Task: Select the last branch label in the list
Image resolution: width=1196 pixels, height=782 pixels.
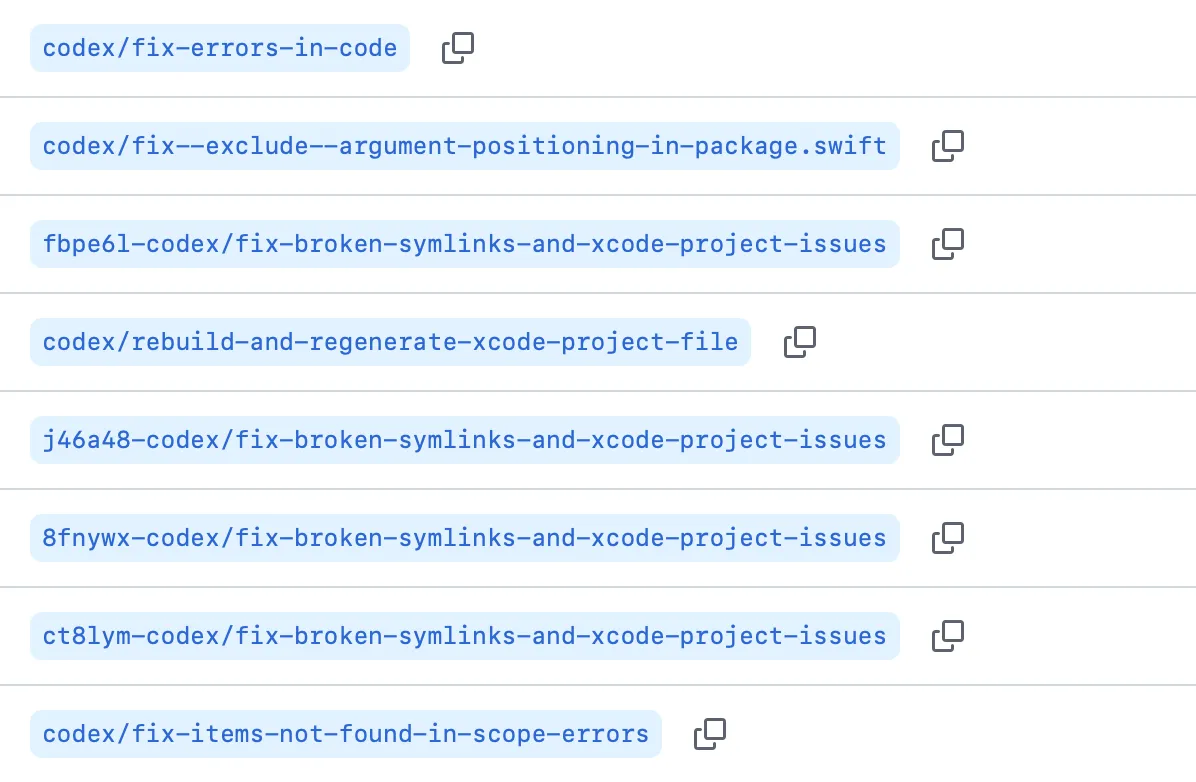Action: [345, 734]
